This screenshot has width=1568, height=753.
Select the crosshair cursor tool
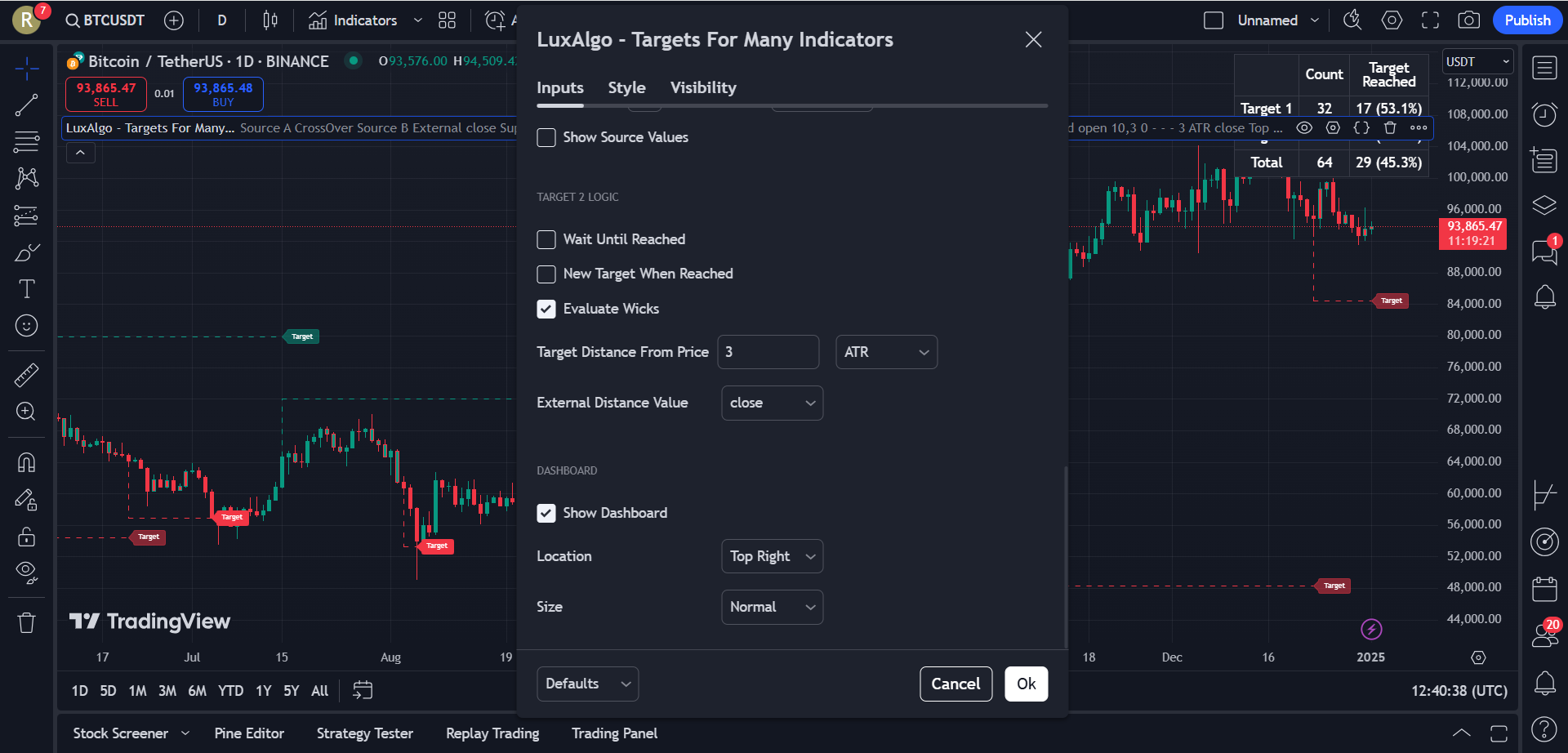click(x=26, y=69)
